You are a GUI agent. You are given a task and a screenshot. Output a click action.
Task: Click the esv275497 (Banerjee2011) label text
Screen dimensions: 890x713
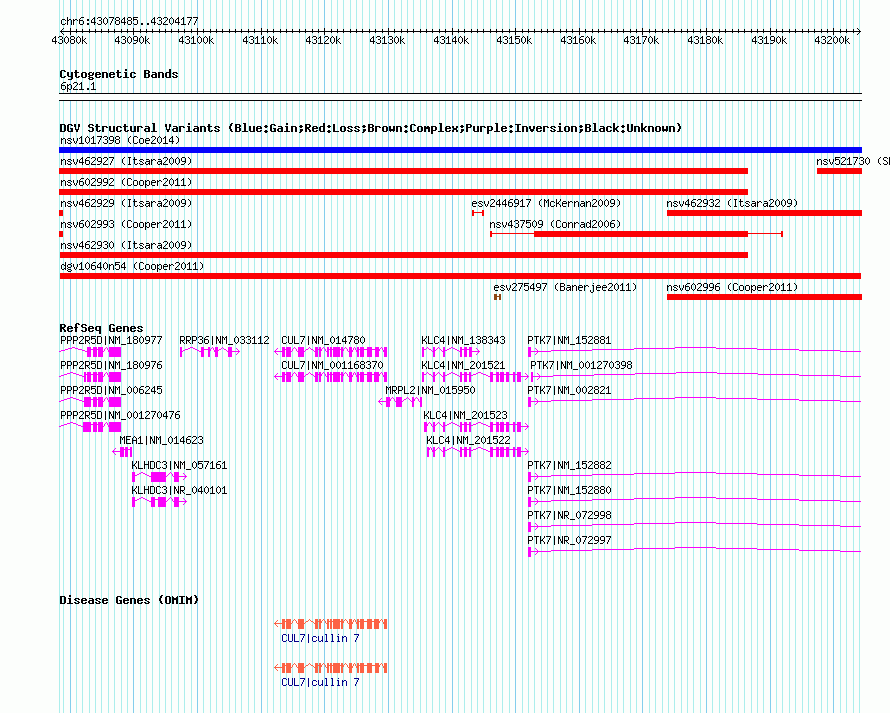(565, 287)
